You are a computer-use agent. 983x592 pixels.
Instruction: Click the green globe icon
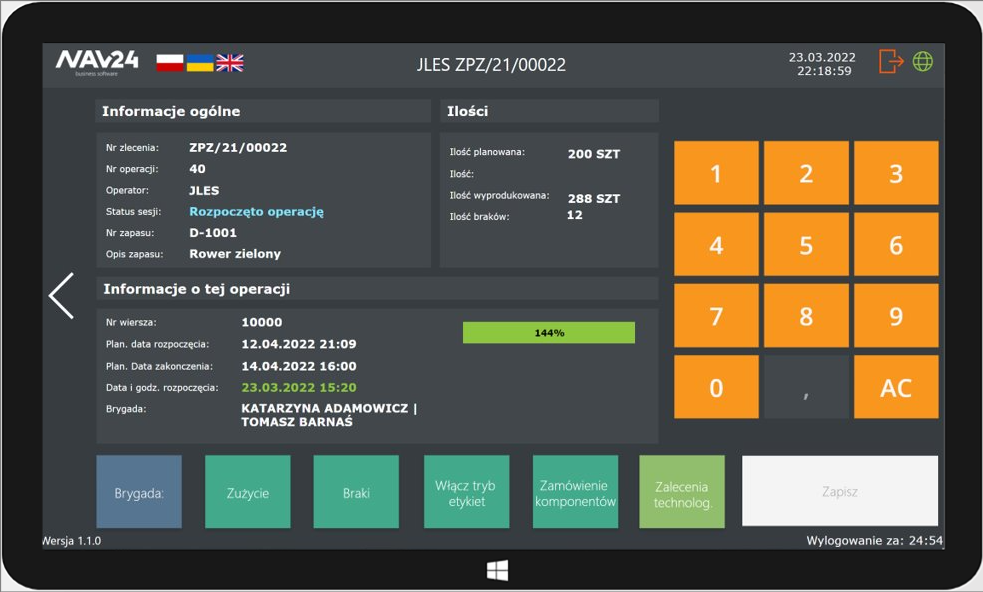(923, 62)
